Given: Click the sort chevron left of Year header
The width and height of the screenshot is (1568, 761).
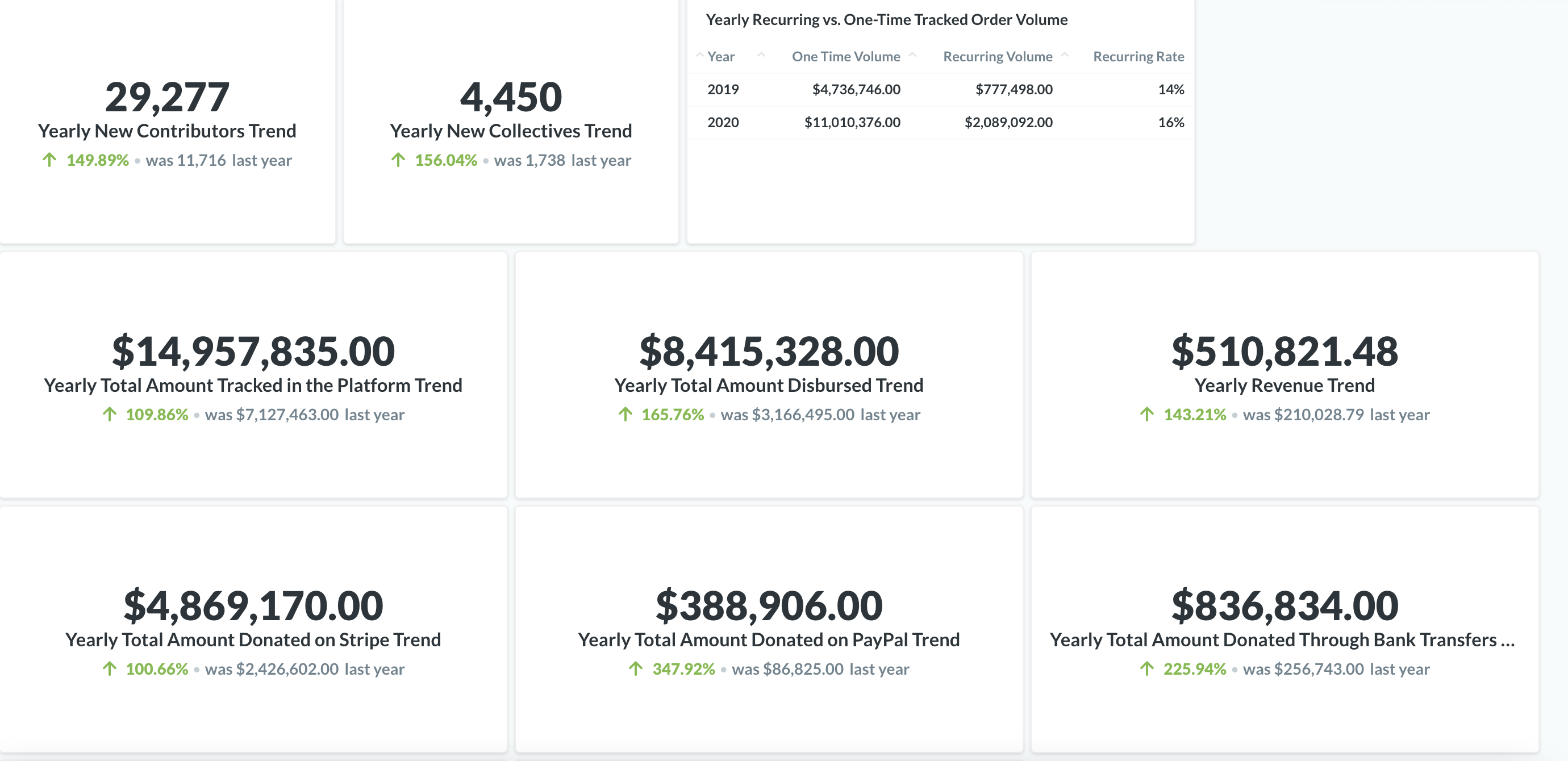Looking at the screenshot, I should click(x=699, y=55).
